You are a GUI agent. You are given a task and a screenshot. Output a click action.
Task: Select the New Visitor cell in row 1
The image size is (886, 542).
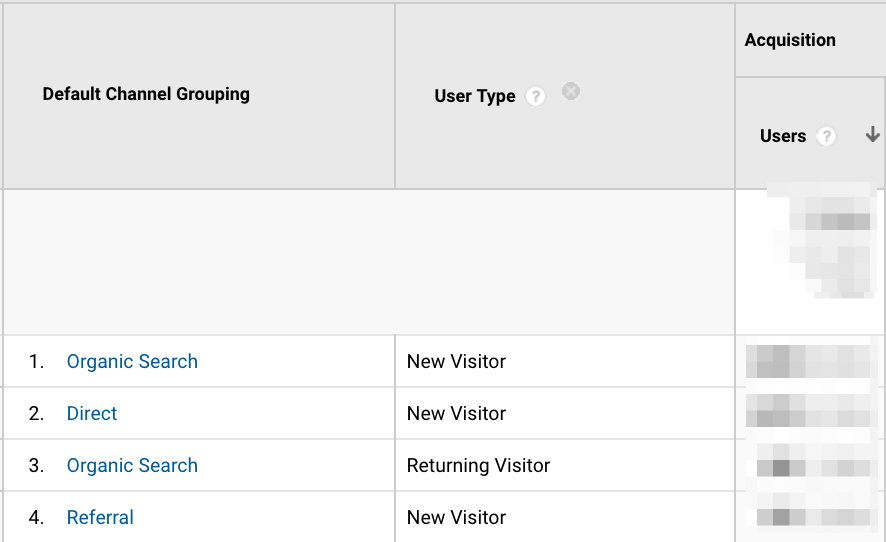click(456, 362)
